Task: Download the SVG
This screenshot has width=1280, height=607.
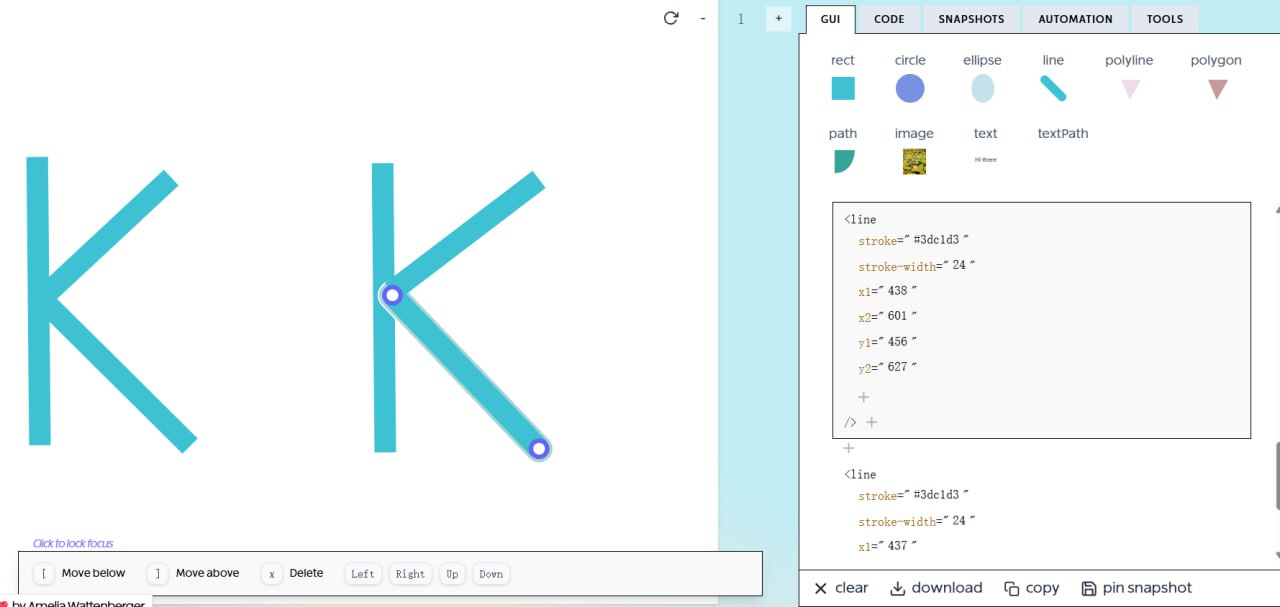Action: coord(936,588)
